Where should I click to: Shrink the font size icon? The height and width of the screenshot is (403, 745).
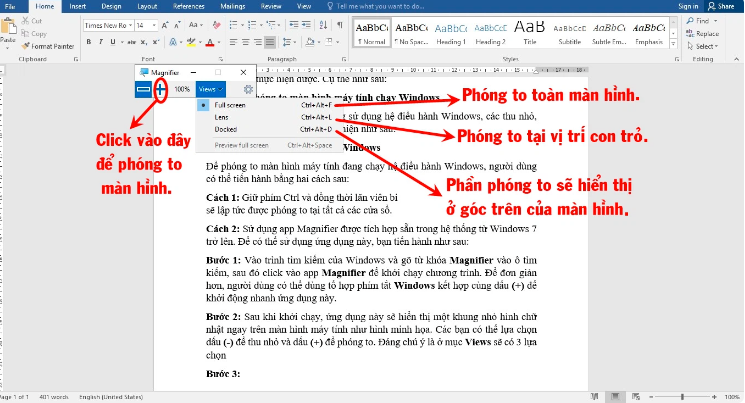click(177, 25)
